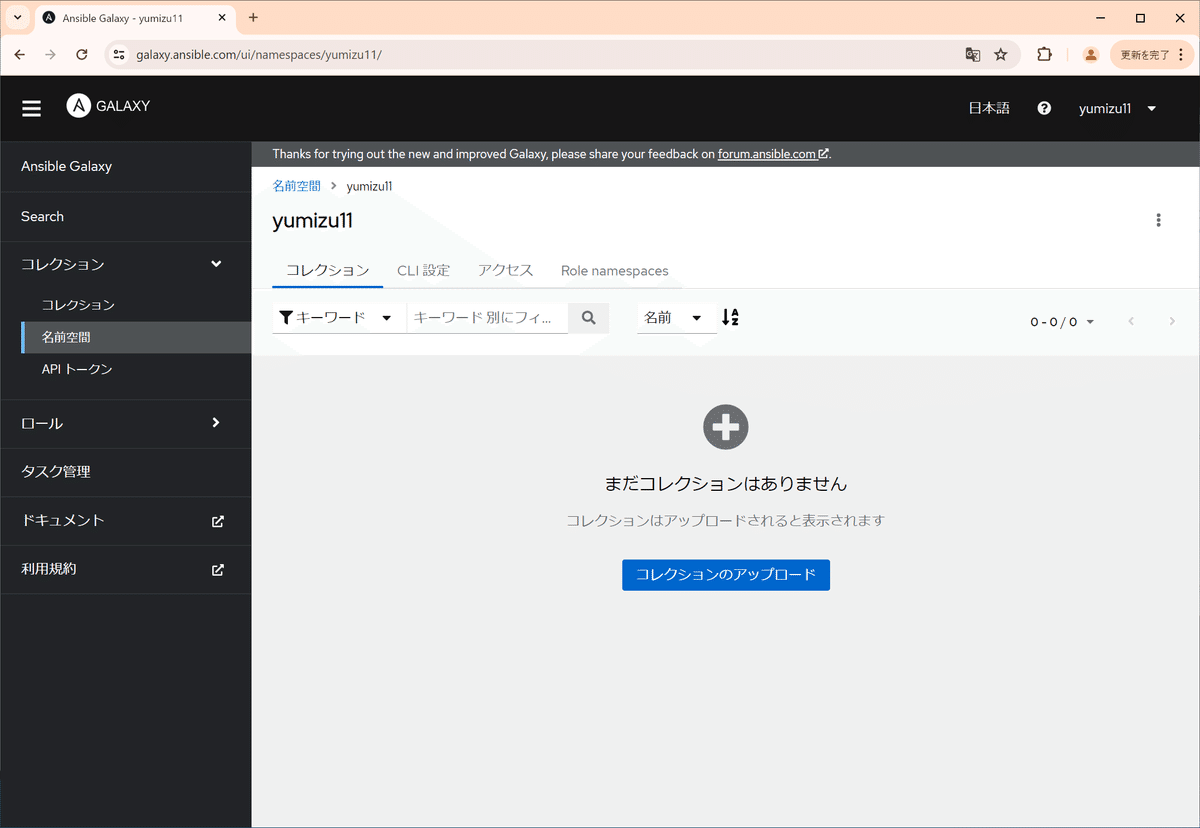Viewport: 1200px width, 828px height.
Task: Click the Google Translate icon
Action: 972,55
